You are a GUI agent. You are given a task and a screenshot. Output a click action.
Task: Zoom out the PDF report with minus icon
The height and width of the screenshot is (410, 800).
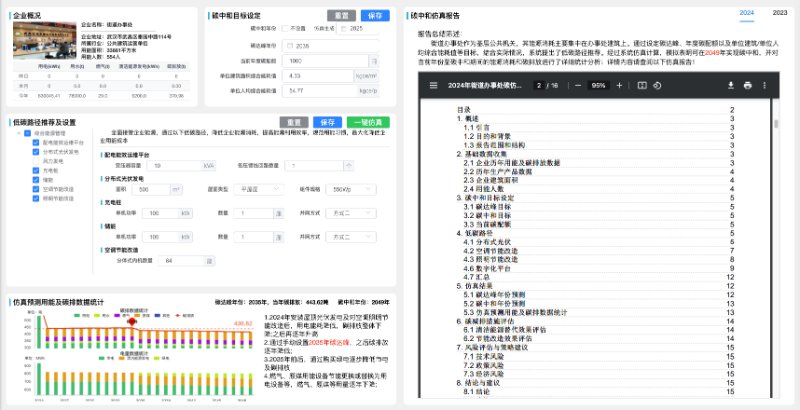pos(578,86)
